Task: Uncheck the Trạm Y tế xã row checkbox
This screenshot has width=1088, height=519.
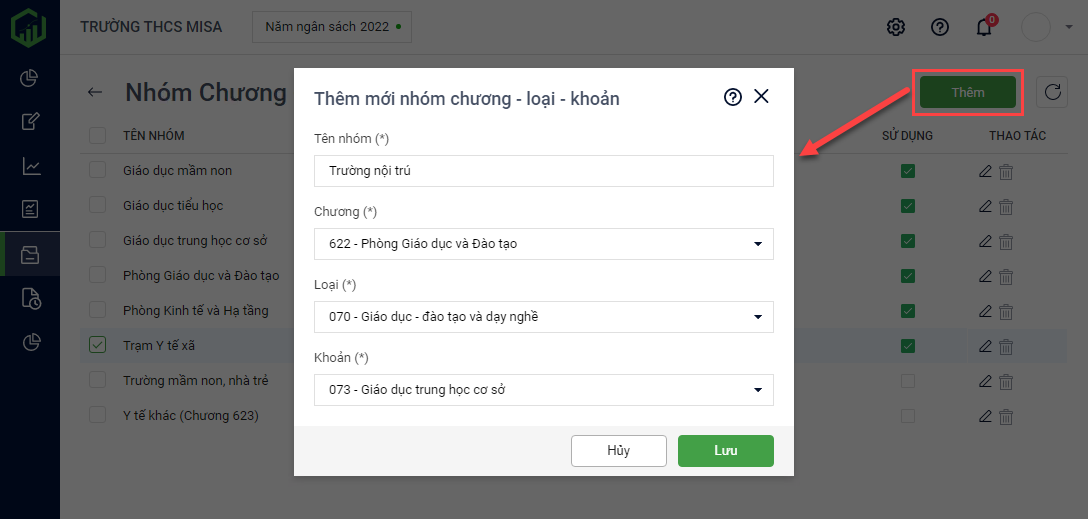Action: pyautogui.click(x=97, y=345)
